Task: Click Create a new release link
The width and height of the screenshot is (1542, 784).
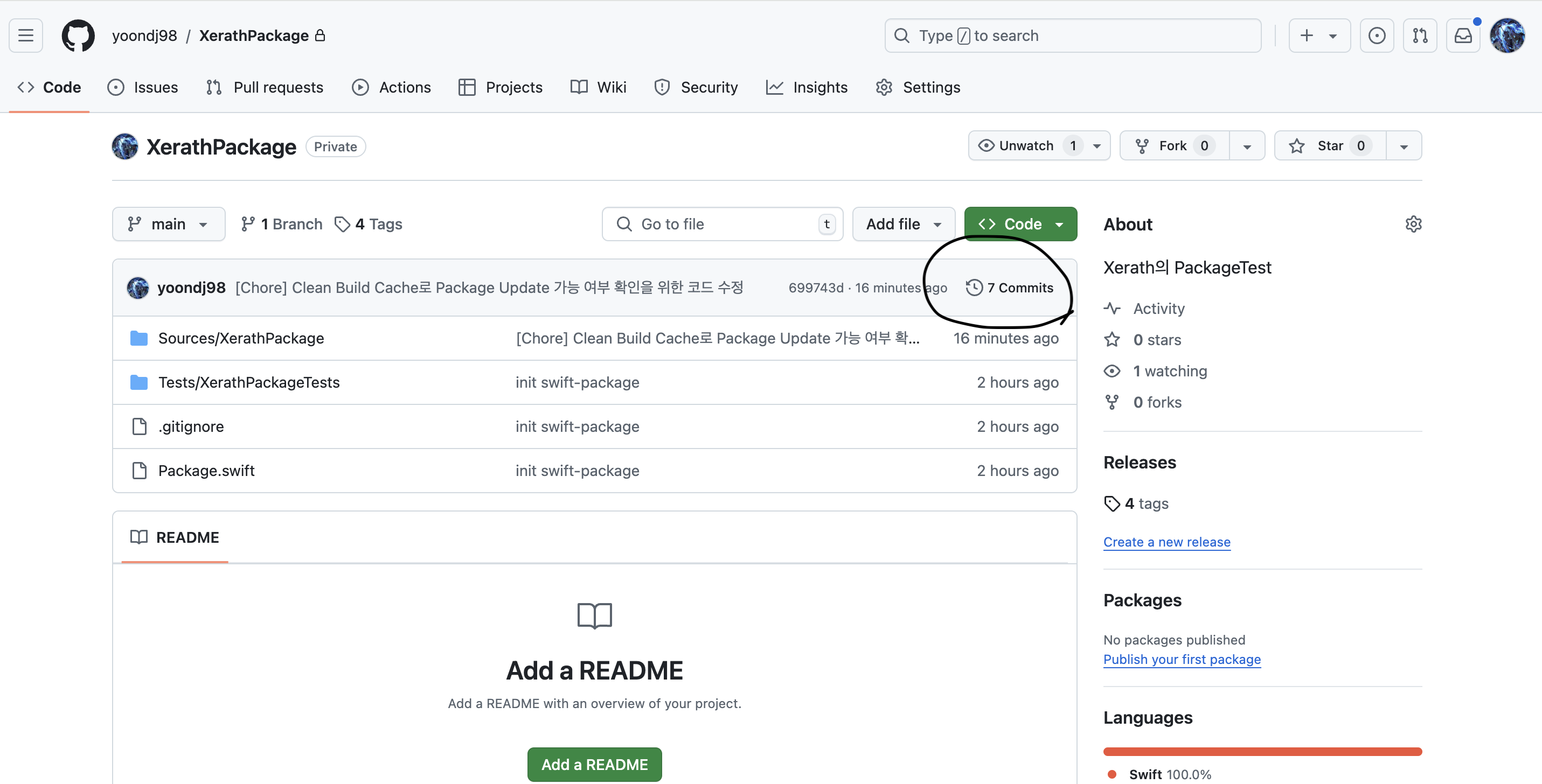Action: (x=1166, y=542)
